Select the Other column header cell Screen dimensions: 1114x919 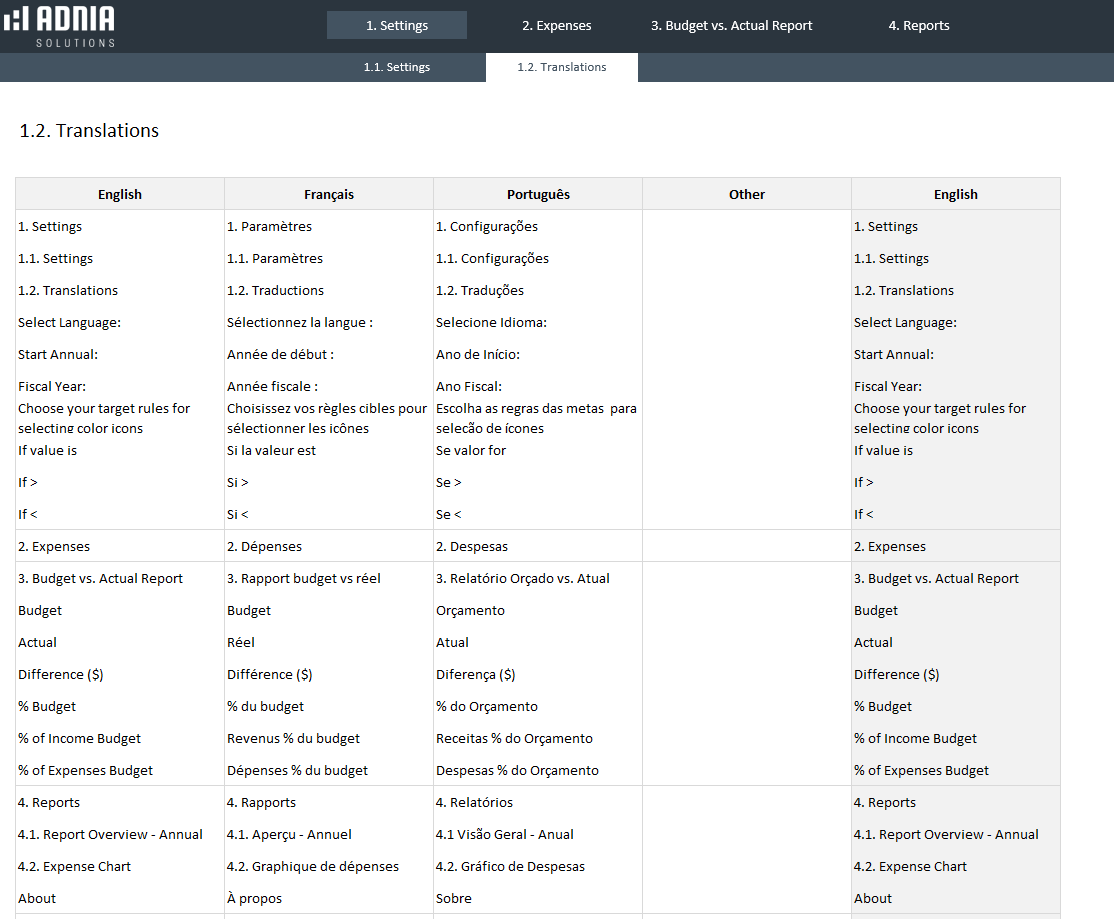(x=746, y=194)
